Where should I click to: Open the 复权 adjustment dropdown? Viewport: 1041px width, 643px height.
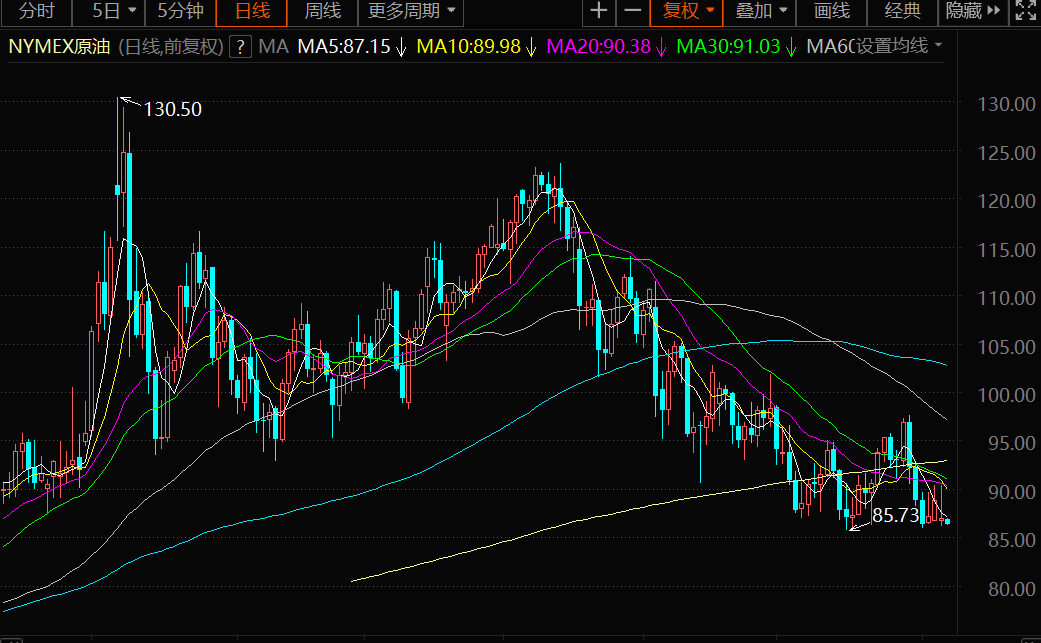coord(687,11)
